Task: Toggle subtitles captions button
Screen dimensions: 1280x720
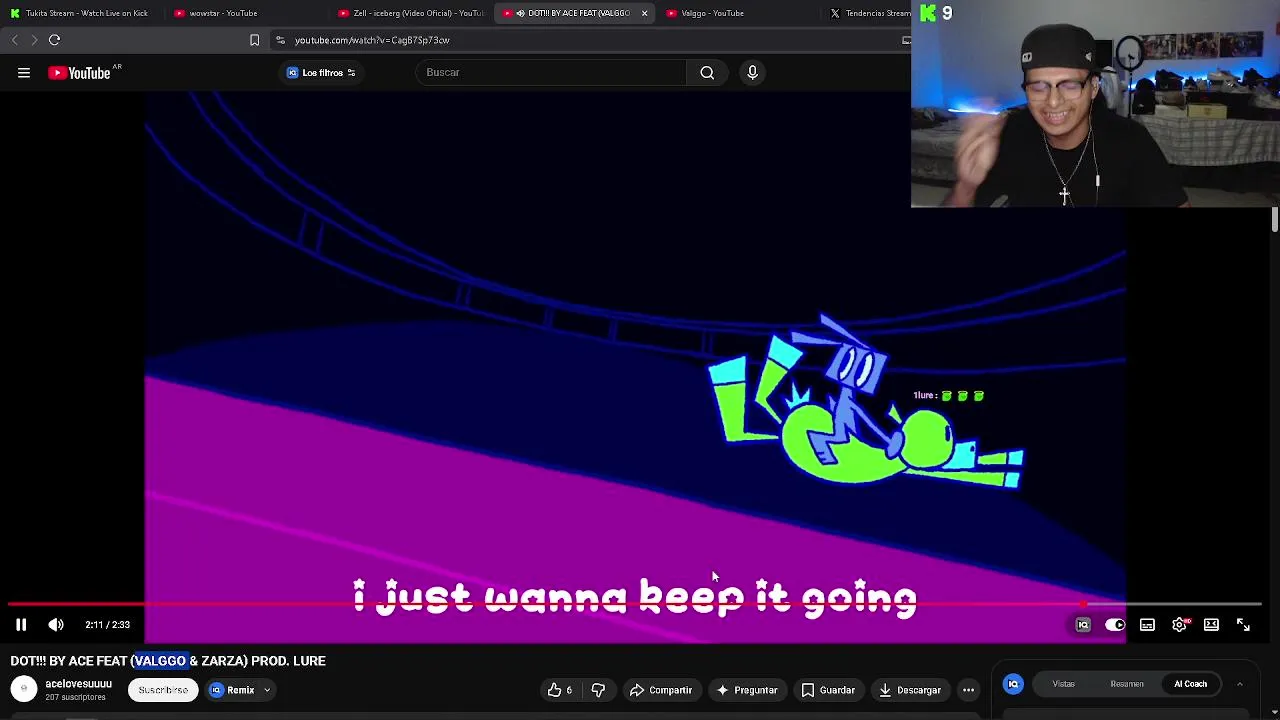Action: pyautogui.click(x=1147, y=625)
